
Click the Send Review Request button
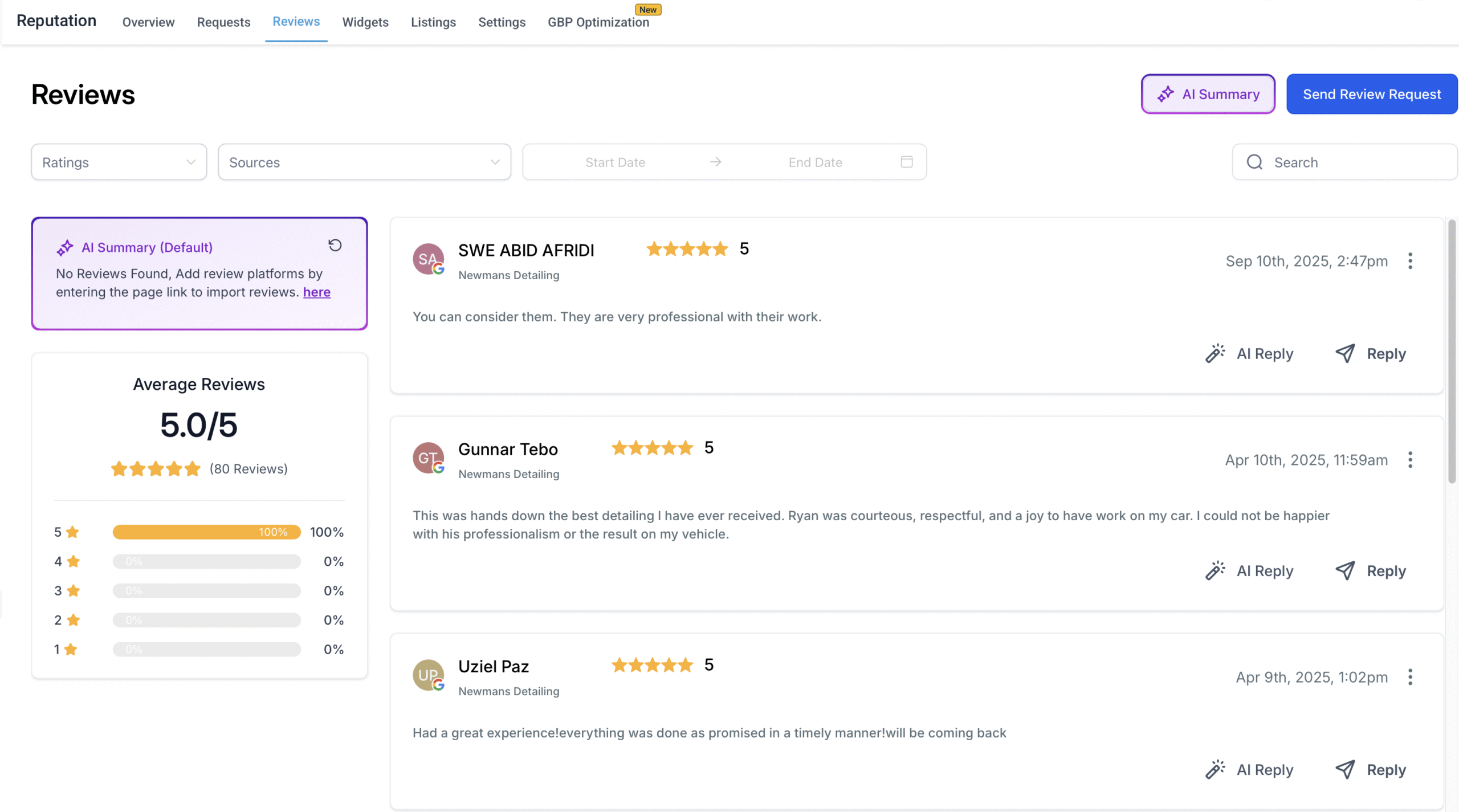pyautogui.click(x=1371, y=94)
